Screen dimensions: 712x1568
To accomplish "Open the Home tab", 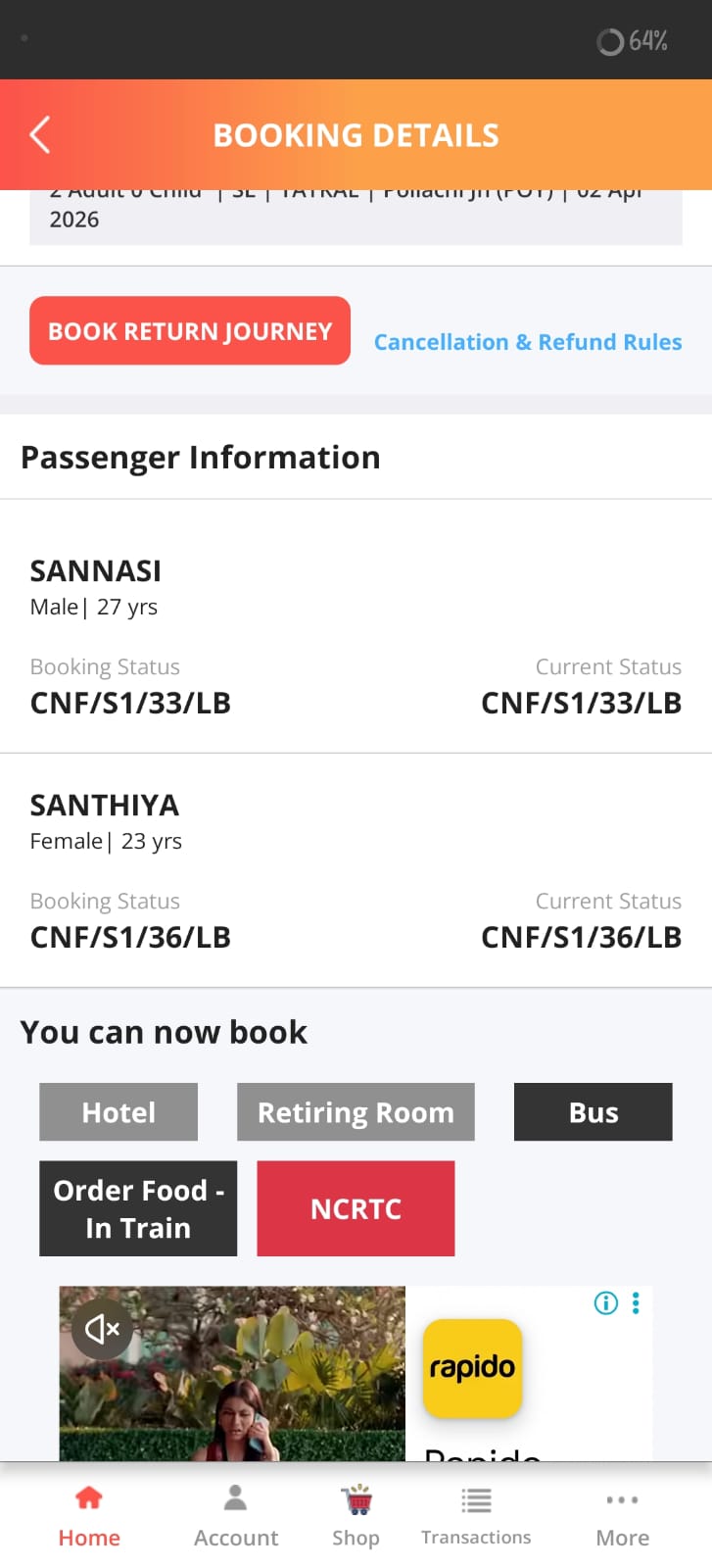I will (x=89, y=1516).
